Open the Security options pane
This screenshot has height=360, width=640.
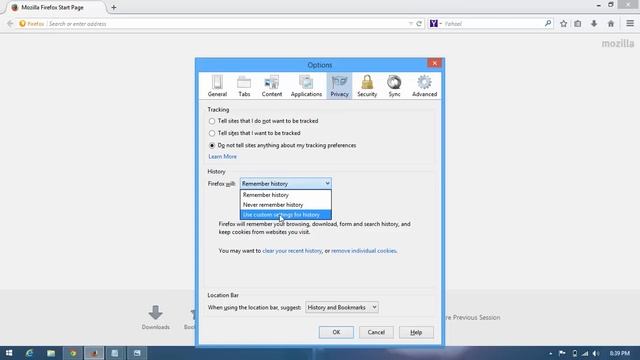[367, 86]
